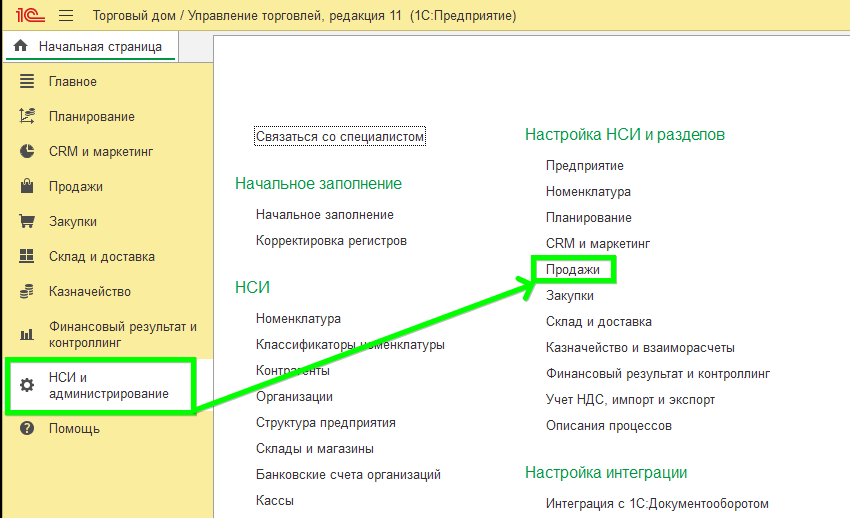850x518 pixels.
Task: Open Финансовый результат и контроллинг settings link
Action: [658, 373]
